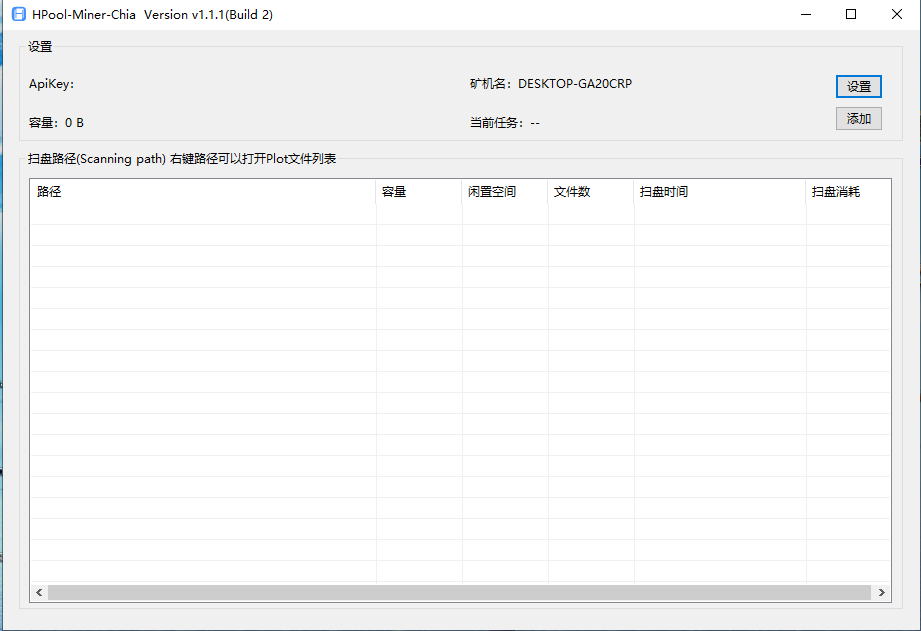Click the 扫盘消耗 column header
Image resolution: width=921 pixels, height=631 pixels.
point(848,192)
